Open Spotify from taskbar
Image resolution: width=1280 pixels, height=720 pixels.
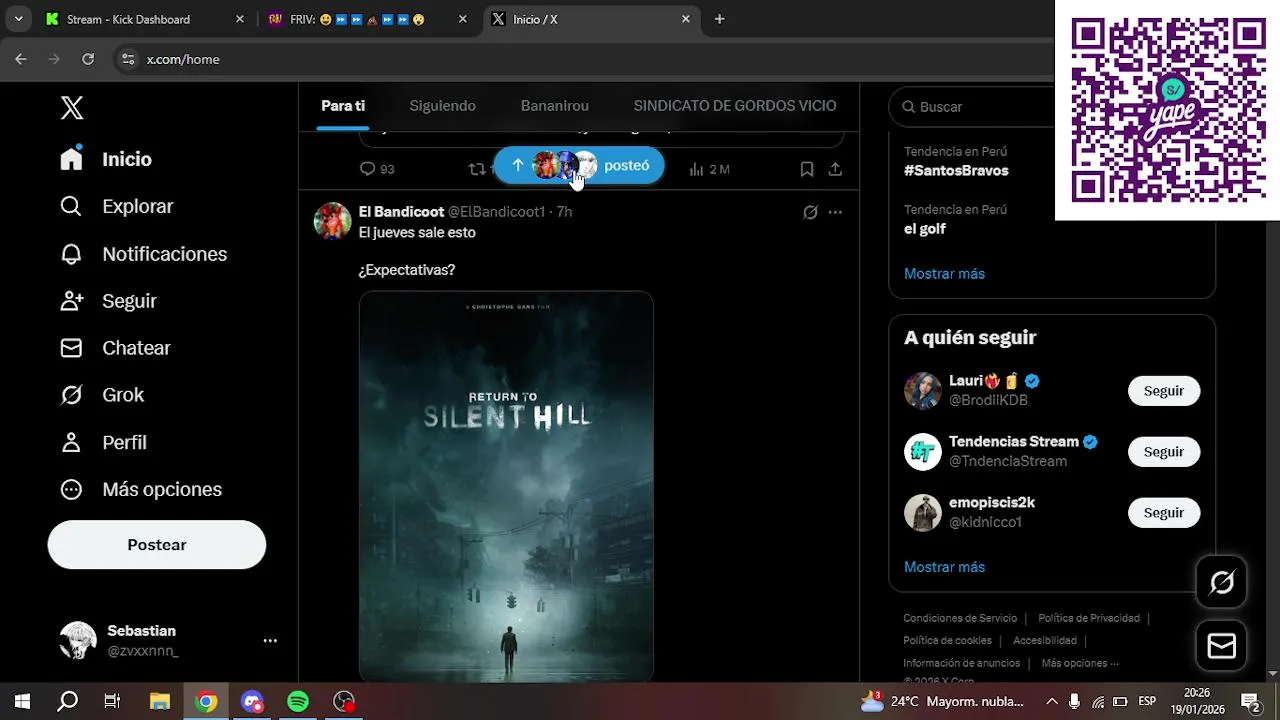coord(298,701)
